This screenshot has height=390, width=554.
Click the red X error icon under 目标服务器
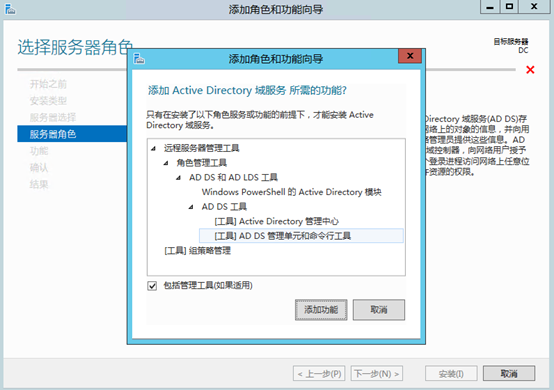point(530,70)
